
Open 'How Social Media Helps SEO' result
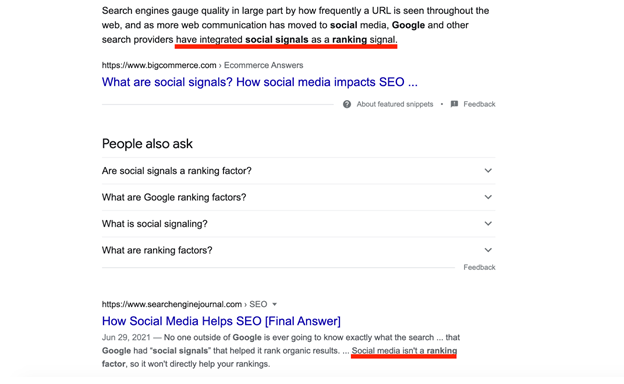(221, 321)
